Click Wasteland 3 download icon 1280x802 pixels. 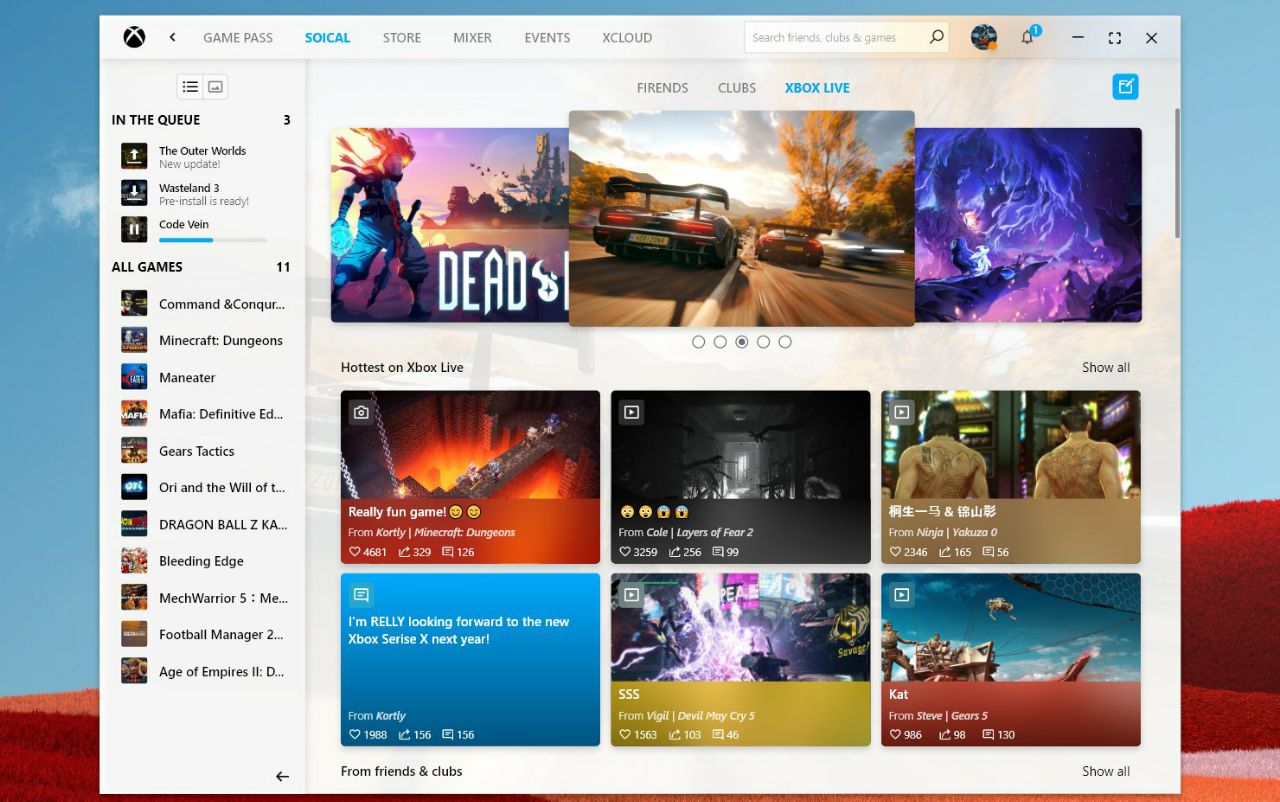pyautogui.click(x=134, y=193)
